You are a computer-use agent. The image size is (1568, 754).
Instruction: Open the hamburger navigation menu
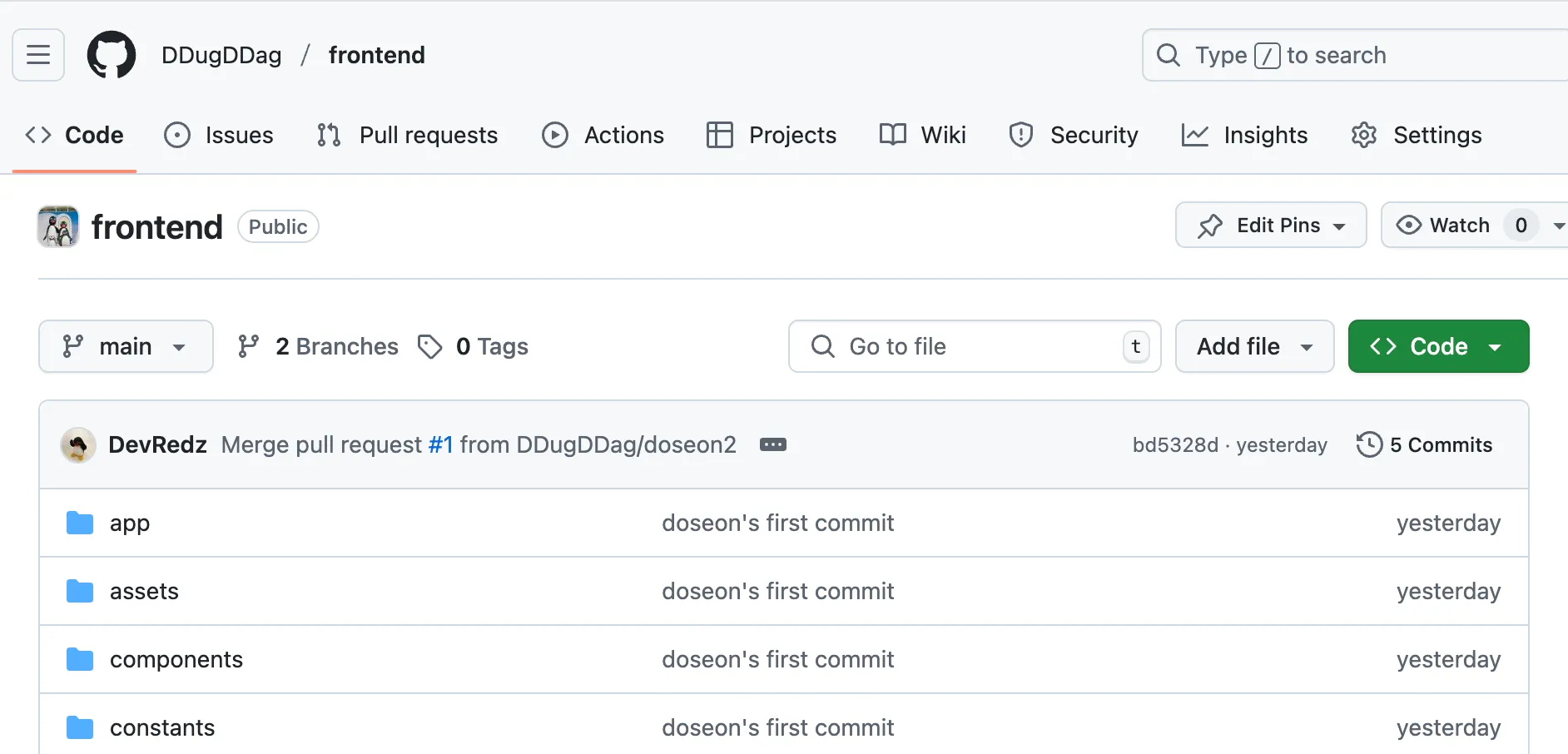(38, 55)
